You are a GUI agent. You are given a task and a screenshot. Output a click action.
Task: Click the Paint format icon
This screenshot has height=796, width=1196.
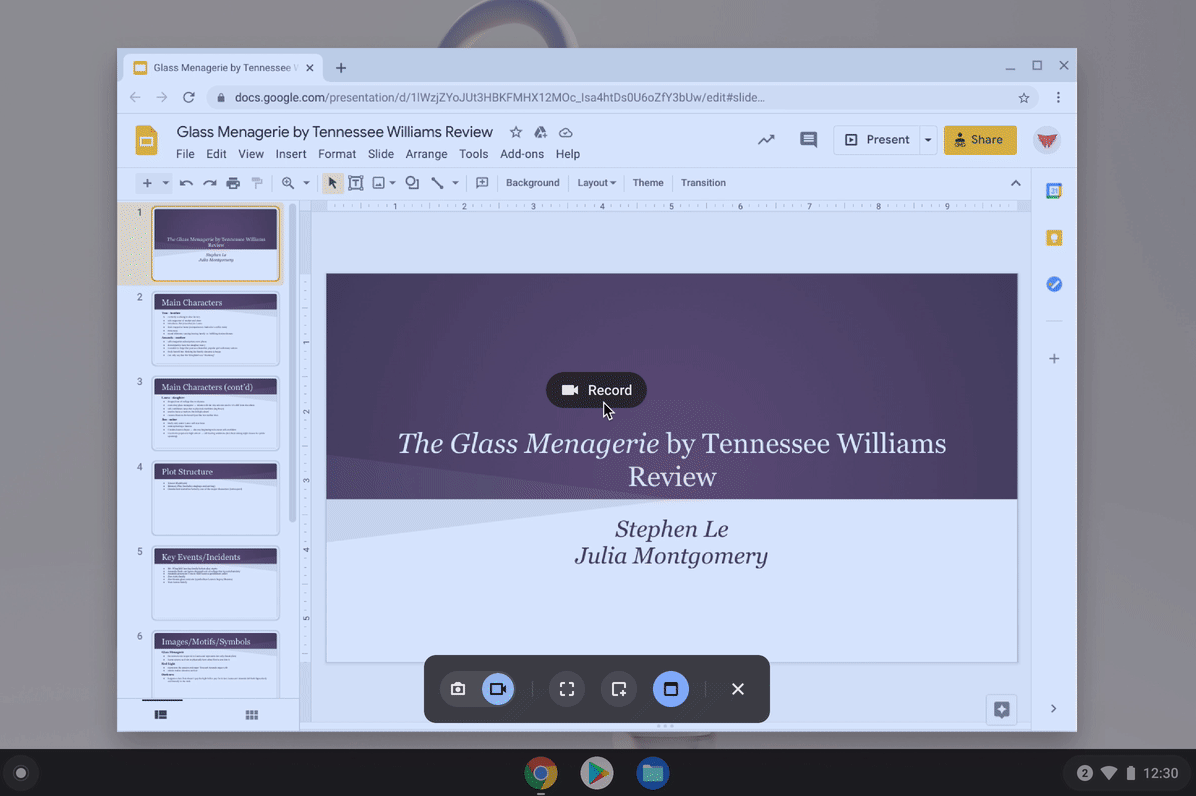tap(257, 183)
